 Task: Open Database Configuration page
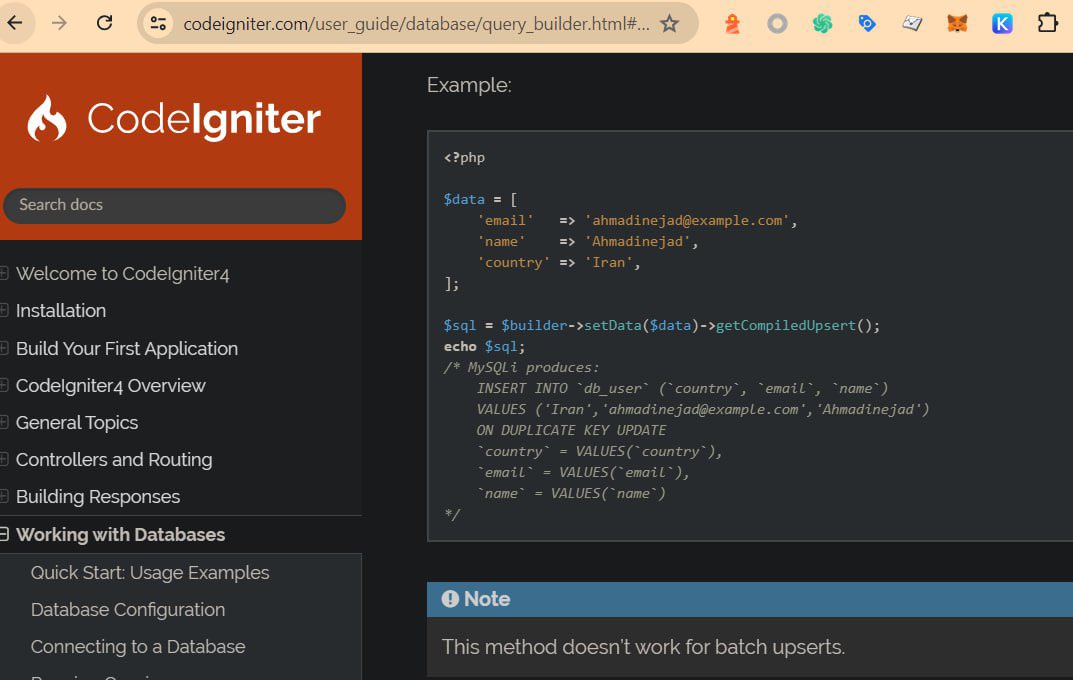pyautogui.click(x=128, y=610)
